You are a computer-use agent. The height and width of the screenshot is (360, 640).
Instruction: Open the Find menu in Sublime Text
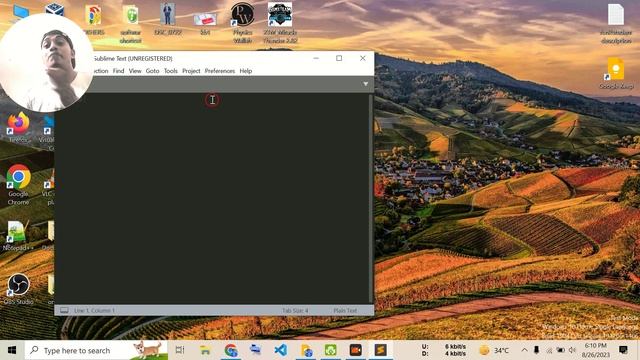(x=118, y=71)
